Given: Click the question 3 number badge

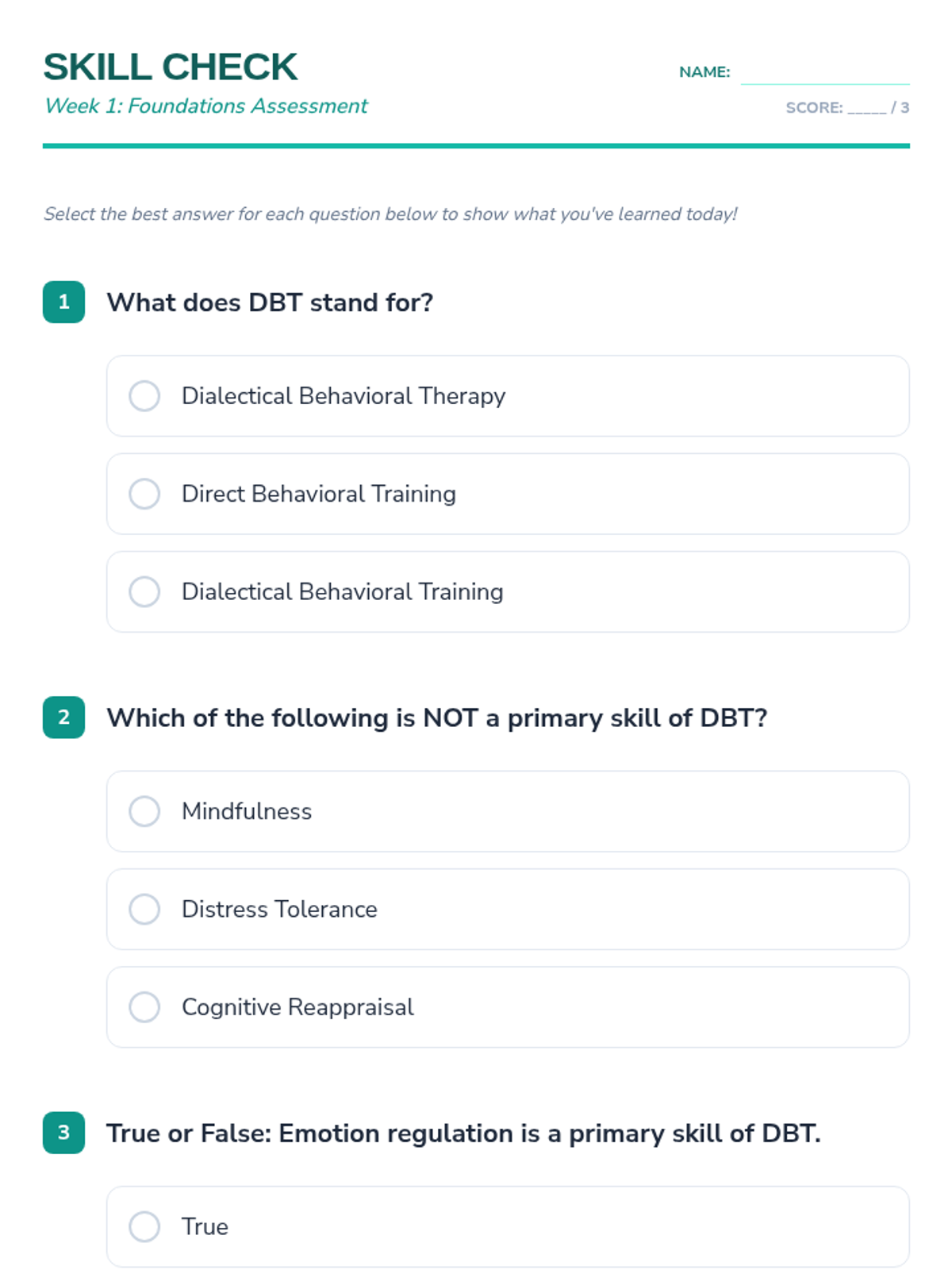Looking at the screenshot, I should click(63, 1133).
